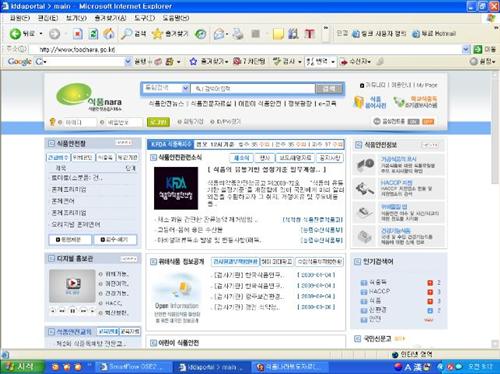Open the Google toolbar search box dropdown
The height and width of the screenshot is (374, 500).
coord(128,61)
